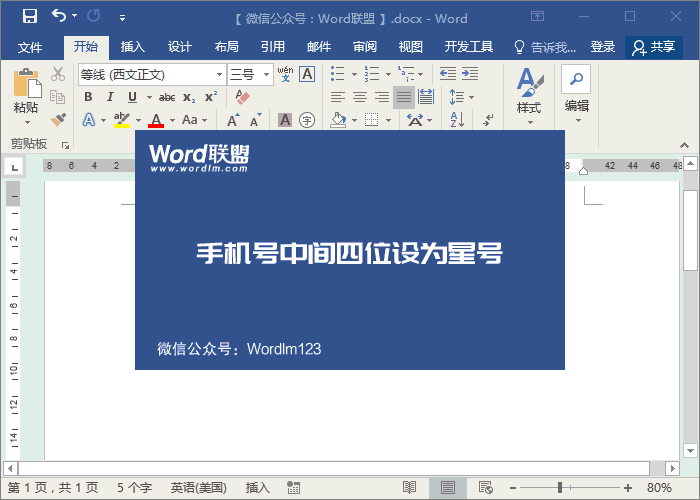
Task: Toggle superscript formatting
Action: click(x=211, y=97)
